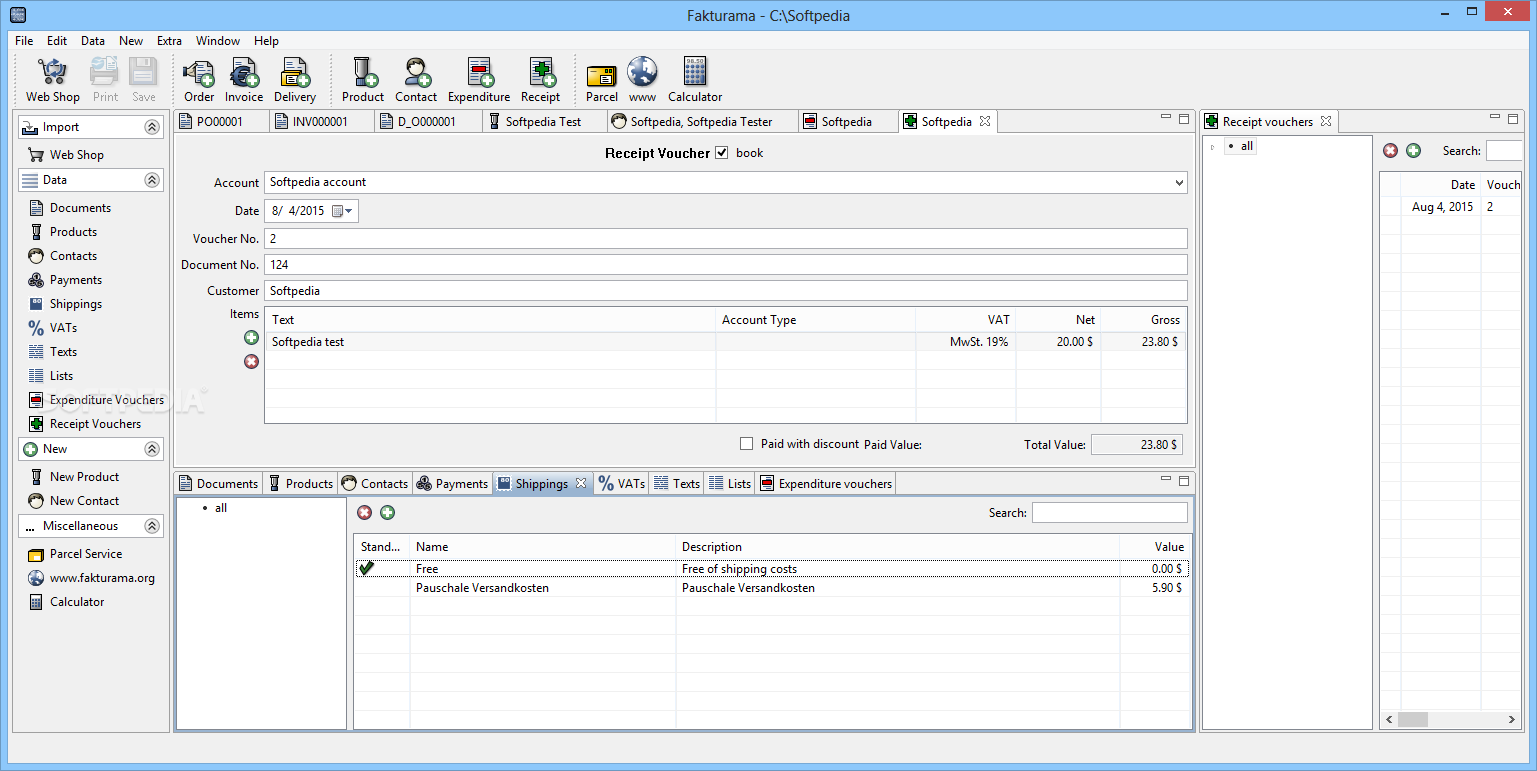
Task: Launch the Calculator from the toolbar
Action: pyautogui.click(x=695, y=79)
